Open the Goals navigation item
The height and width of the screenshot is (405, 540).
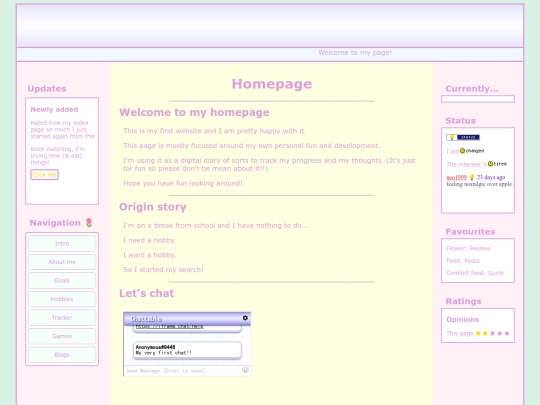pos(62,281)
